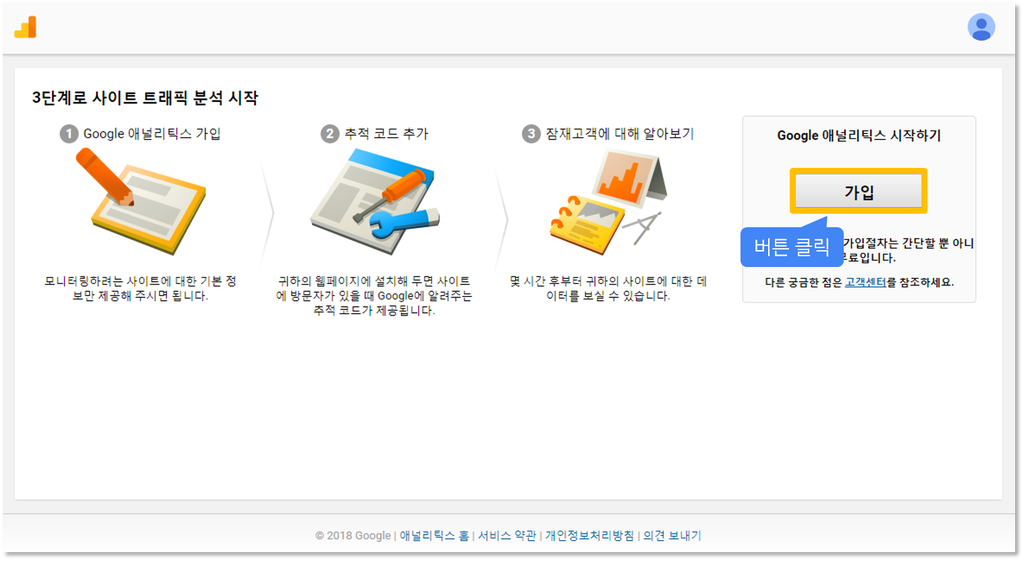Click the 의견 보내기 footer link
This screenshot has width=1024, height=561.
pos(672,536)
